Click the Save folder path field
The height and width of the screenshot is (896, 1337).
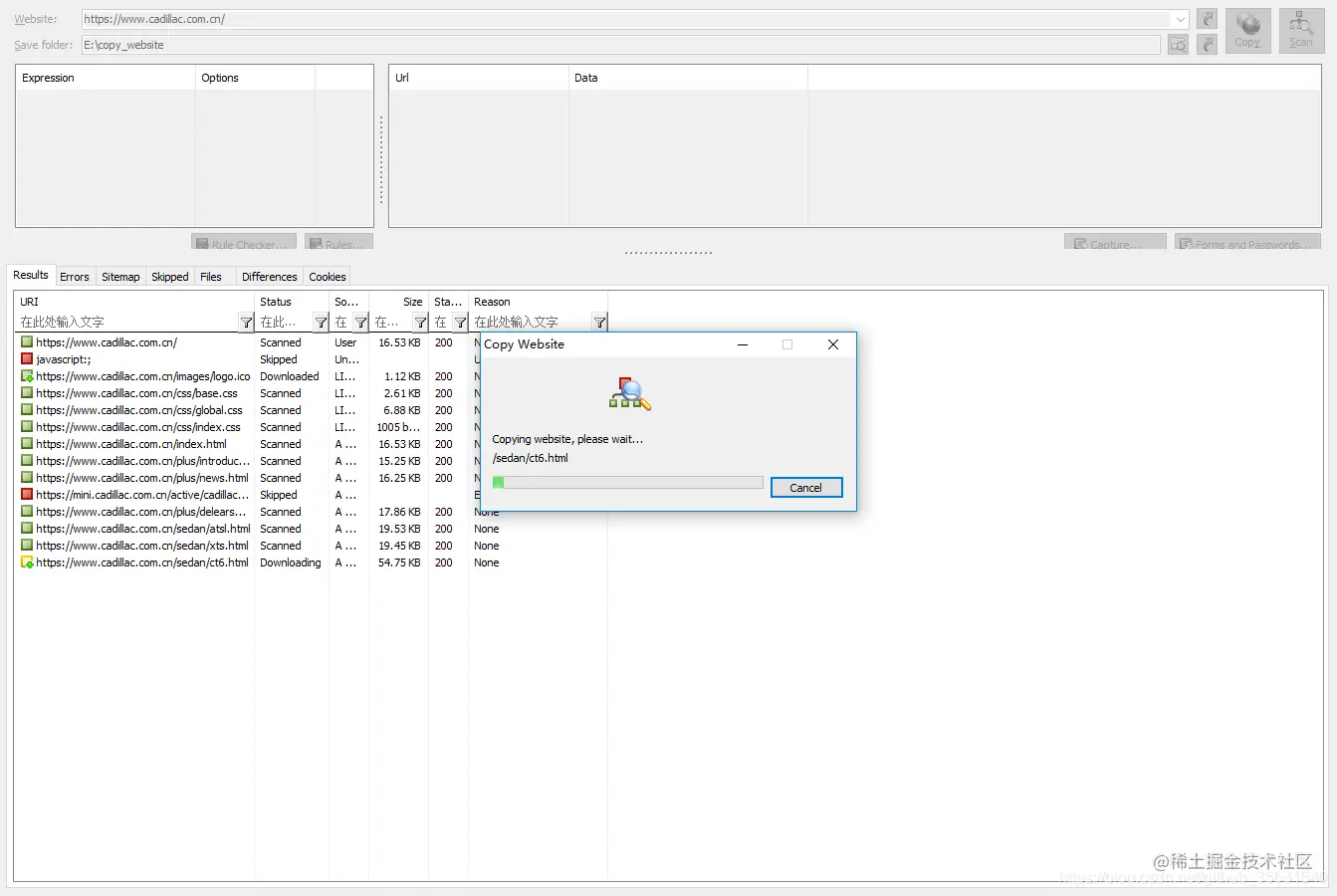tap(621, 45)
